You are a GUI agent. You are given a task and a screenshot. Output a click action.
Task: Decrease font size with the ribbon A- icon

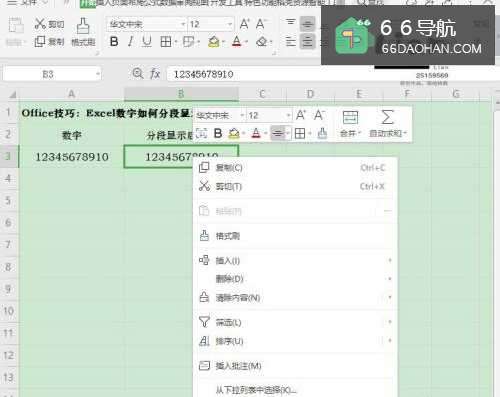tap(260, 24)
